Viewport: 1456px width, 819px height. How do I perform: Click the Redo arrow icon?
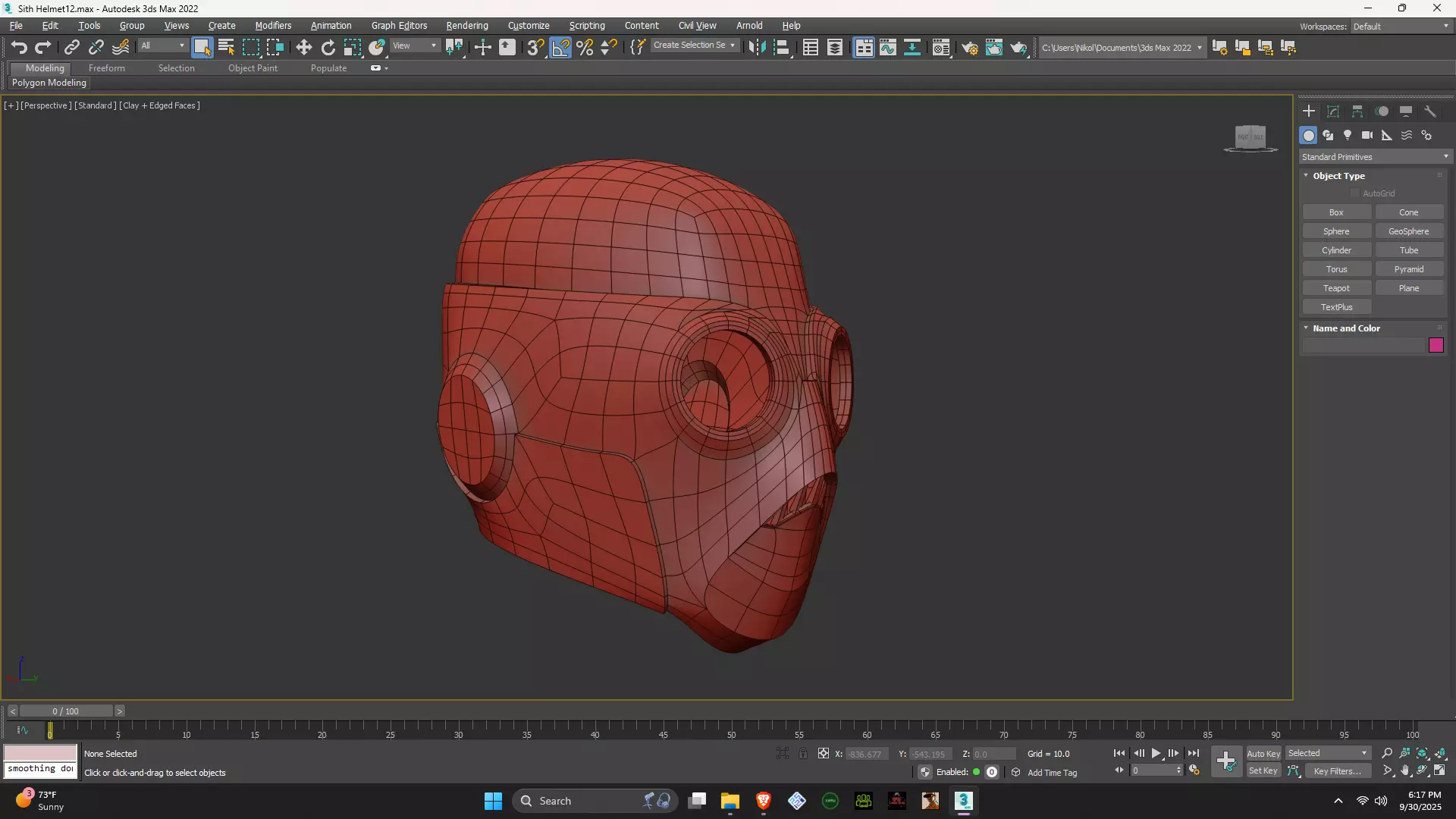click(43, 47)
